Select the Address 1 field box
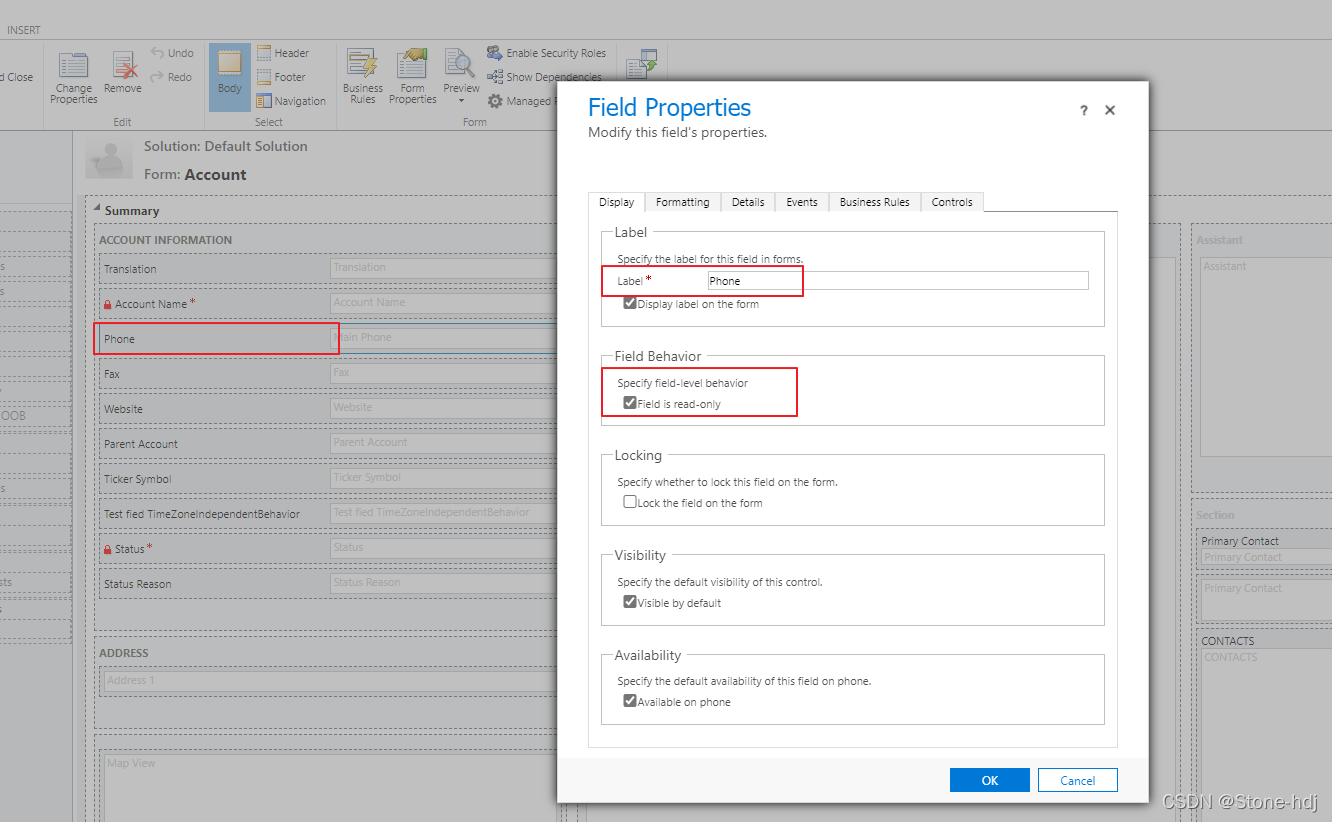This screenshot has width=1332, height=822. point(330,681)
